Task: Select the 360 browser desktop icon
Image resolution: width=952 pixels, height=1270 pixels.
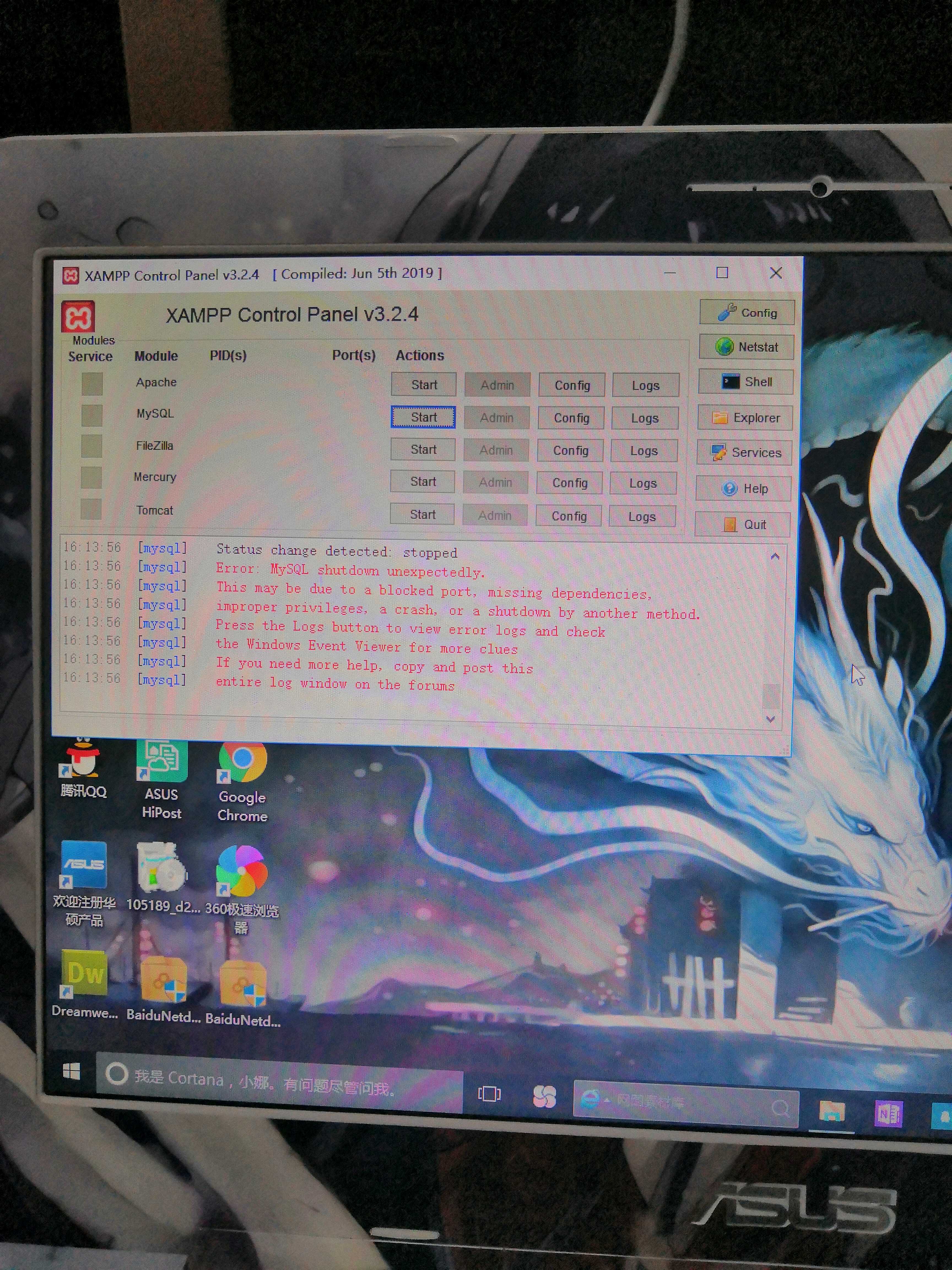Action: click(242, 889)
